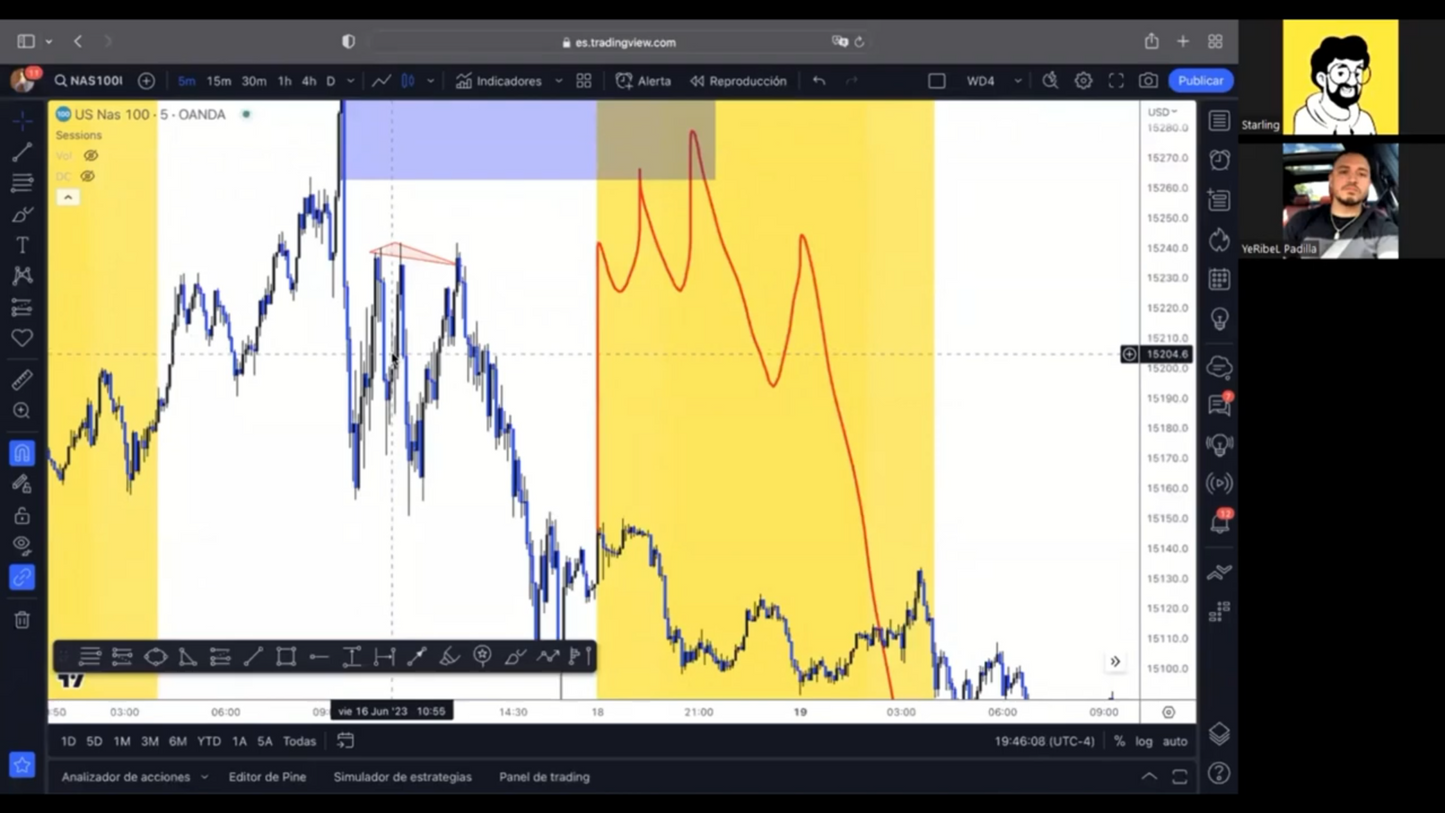1445x813 pixels.
Task: Click the Alerta button
Action: pyautogui.click(x=643, y=81)
